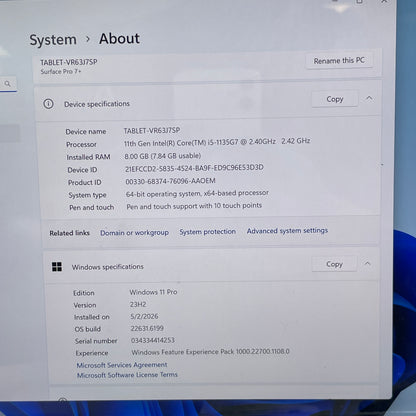Viewport: 416px width, 416px height.
Task: Collapse the Device specifications section
Action: [369, 98]
